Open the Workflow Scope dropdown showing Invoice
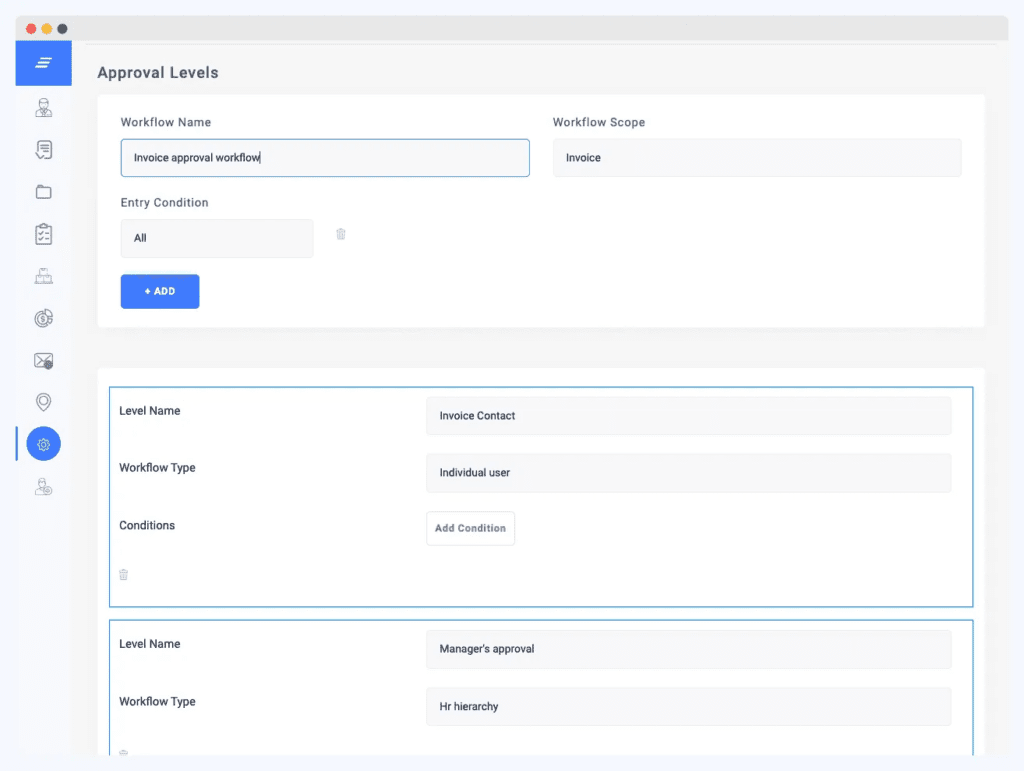Image resolution: width=1024 pixels, height=771 pixels. (x=757, y=157)
